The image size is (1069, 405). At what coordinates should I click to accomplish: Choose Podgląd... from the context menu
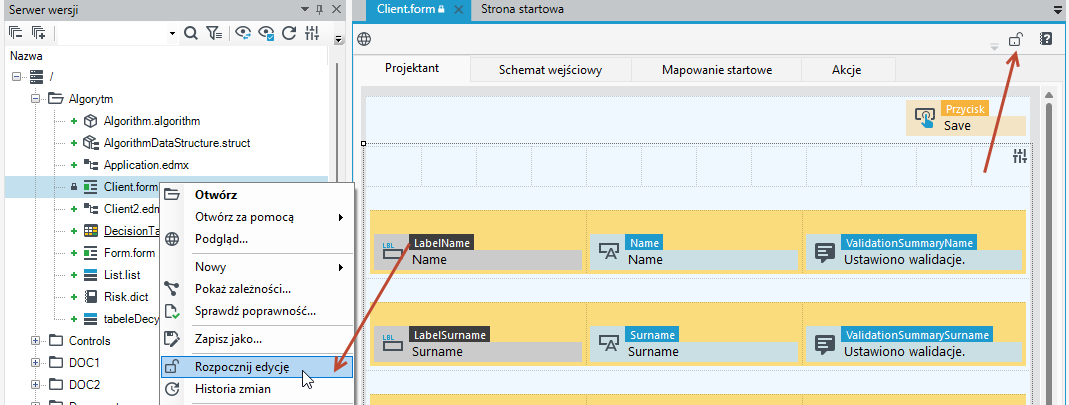tap(257, 239)
